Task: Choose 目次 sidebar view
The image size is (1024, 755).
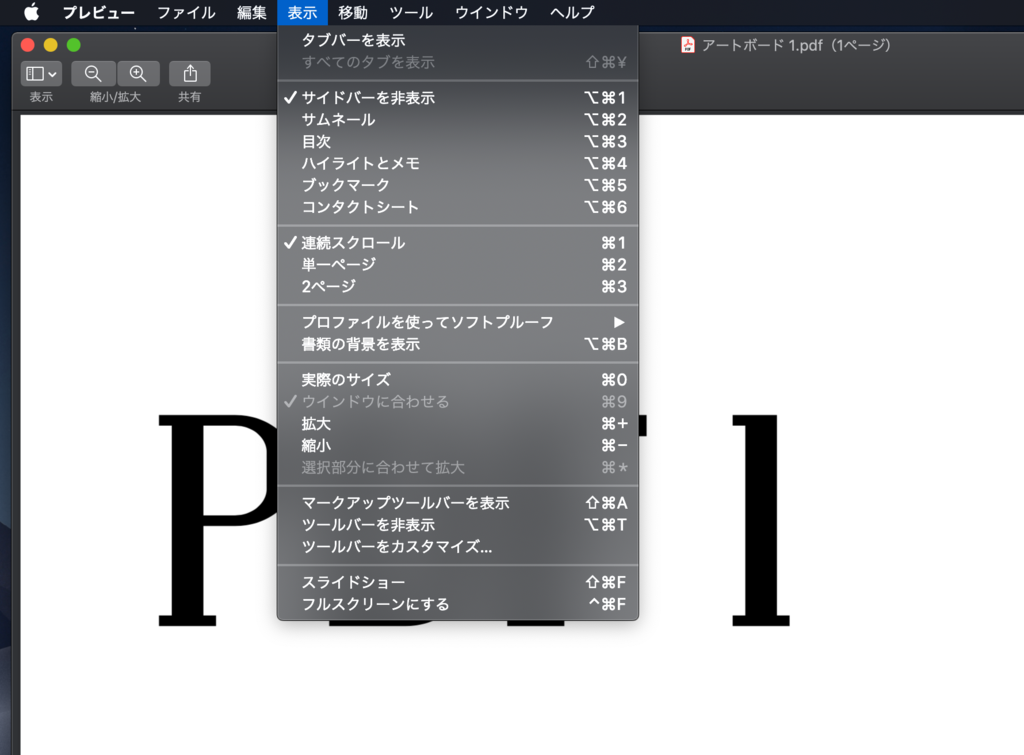Action: point(458,142)
